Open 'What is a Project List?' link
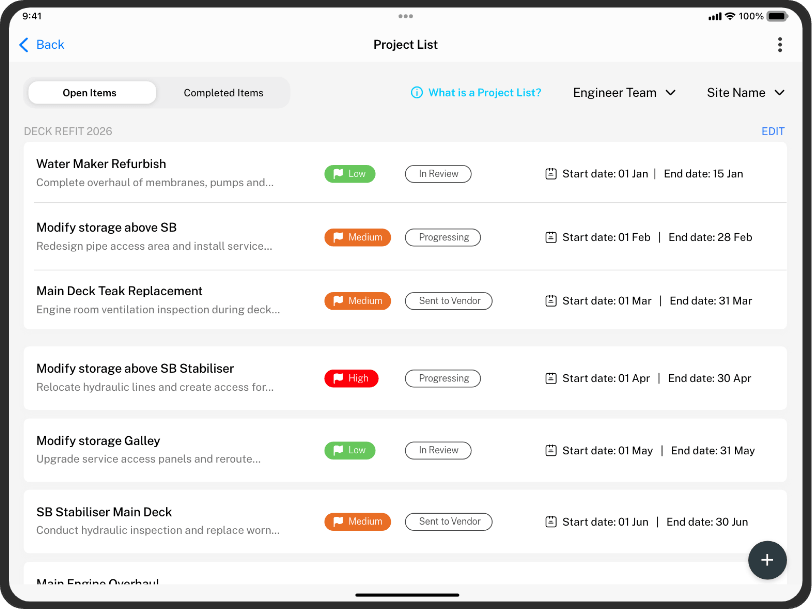 click(x=484, y=93)
